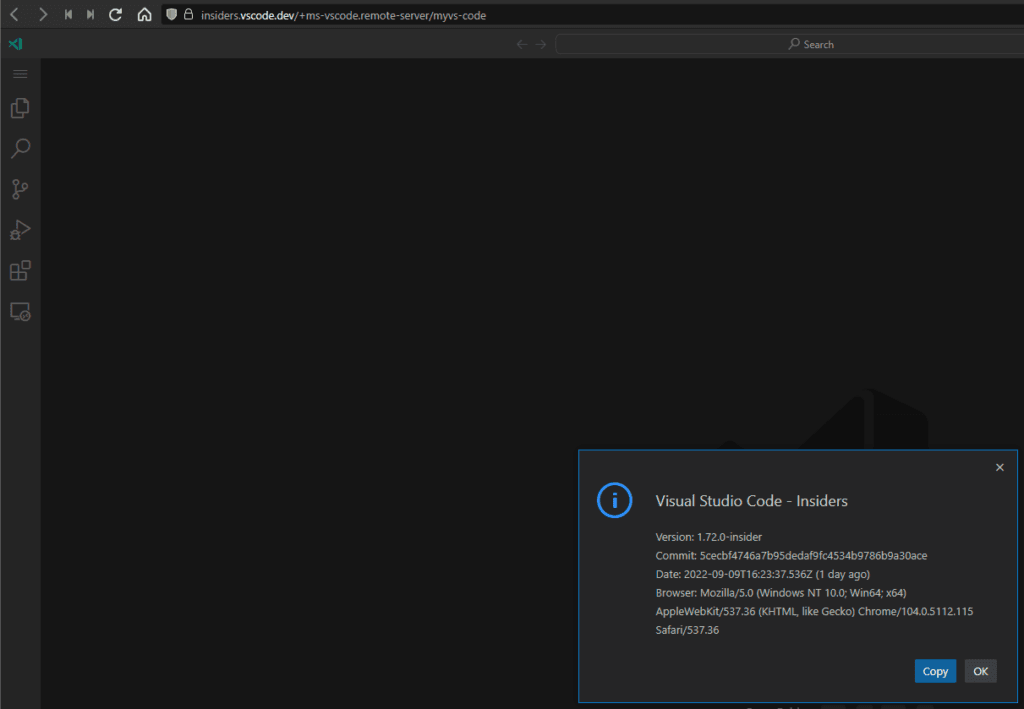This screenshot has width=1024, height=709.
Task: Reload the page with the refresh icon
Action: pos(116,14)
